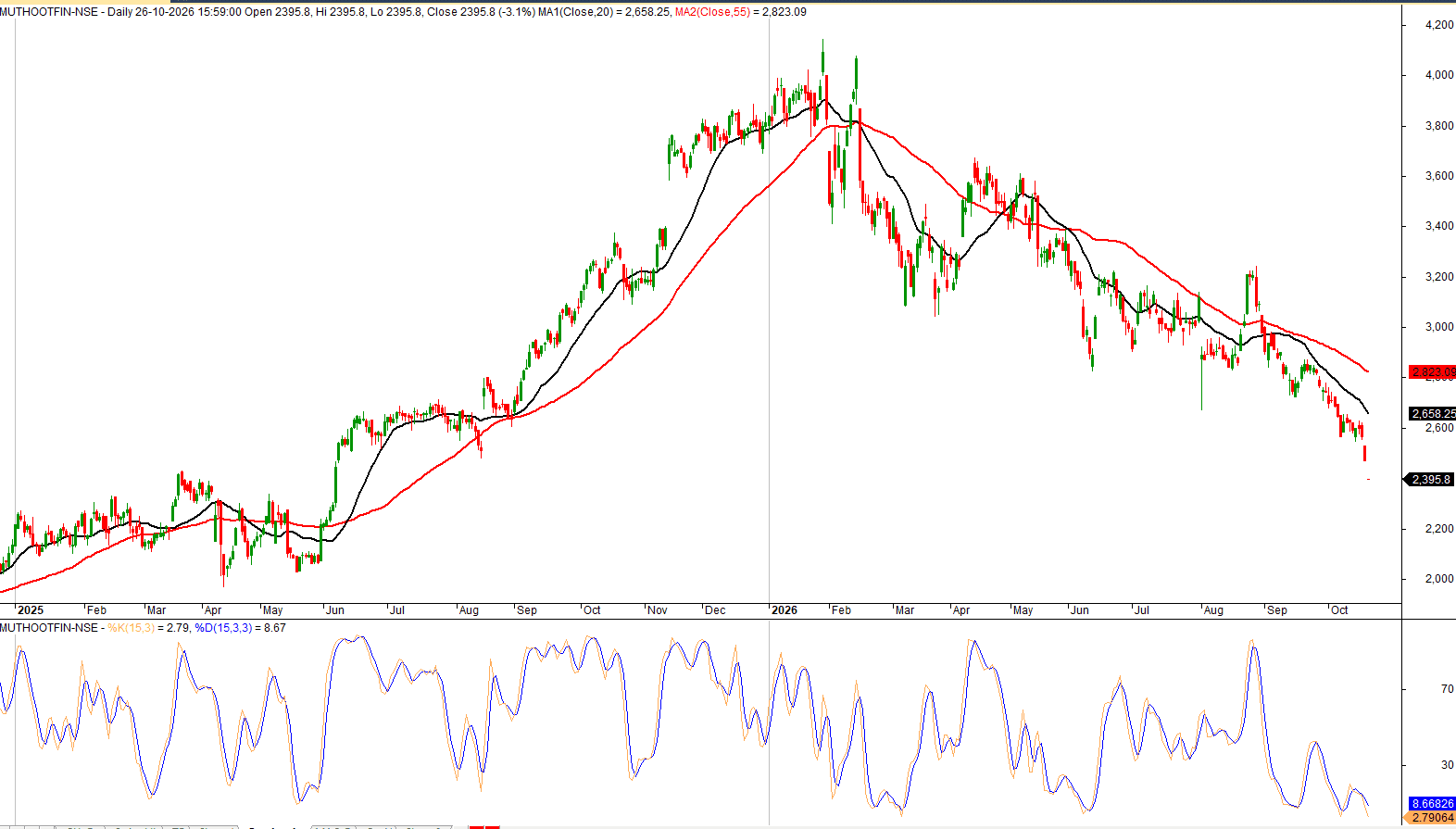Viewport: 1456px width, 829px height.
Task: Click the Dec label on time axis
Action: (715, 610)
